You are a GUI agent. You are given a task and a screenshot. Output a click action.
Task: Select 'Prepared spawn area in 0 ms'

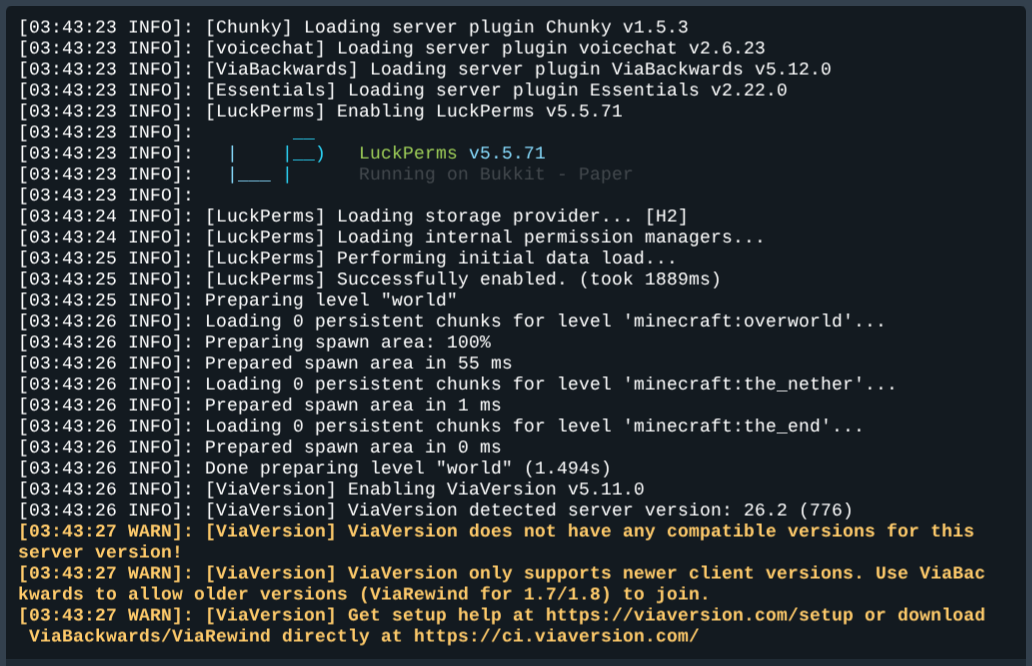click(x=353, y=448)
